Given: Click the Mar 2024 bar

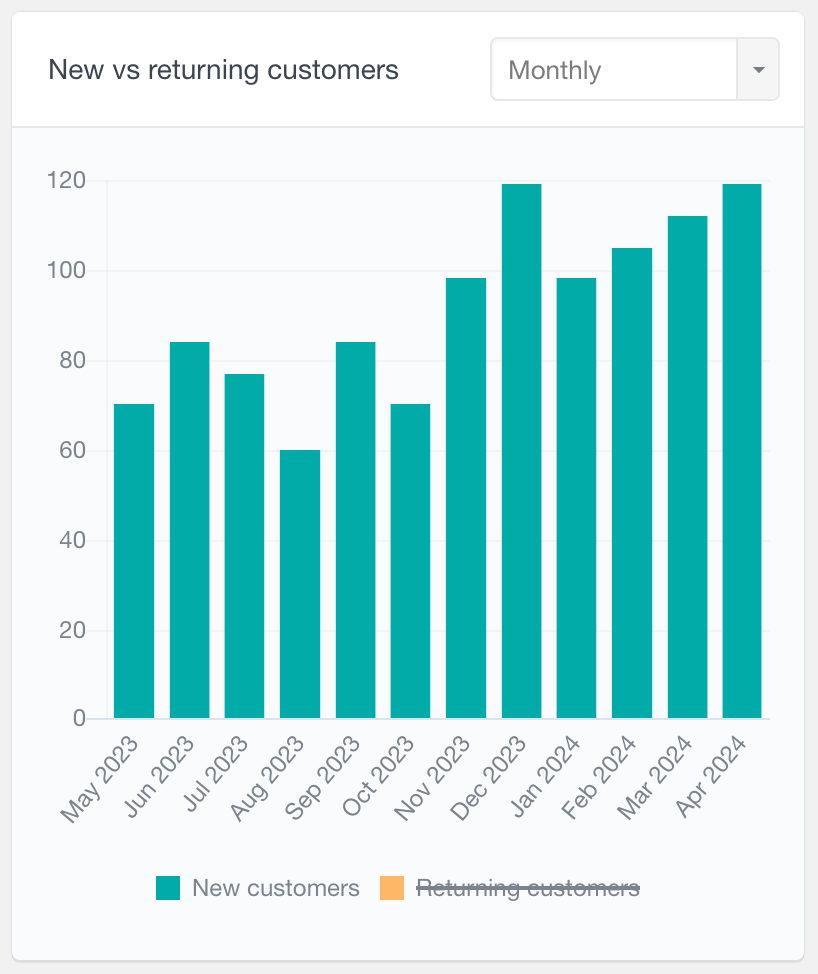Looking at the screenshot, I should click(x=688, y=467).
